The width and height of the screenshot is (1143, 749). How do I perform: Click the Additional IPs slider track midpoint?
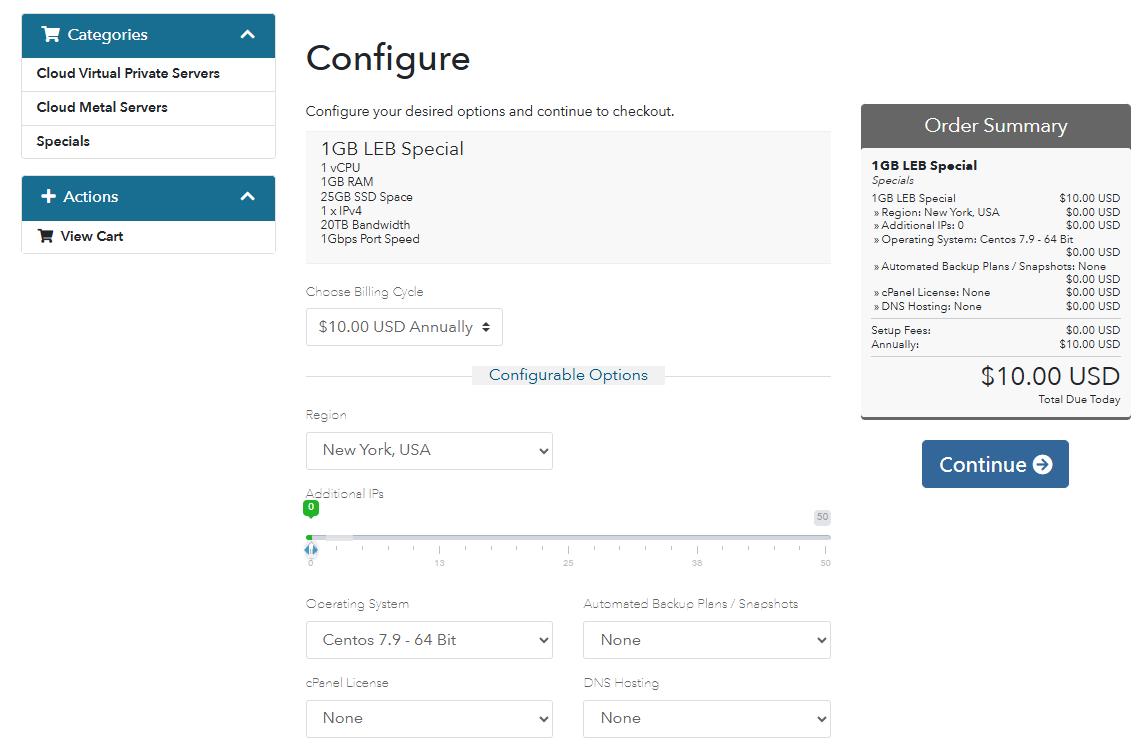(x=568, y=538)
